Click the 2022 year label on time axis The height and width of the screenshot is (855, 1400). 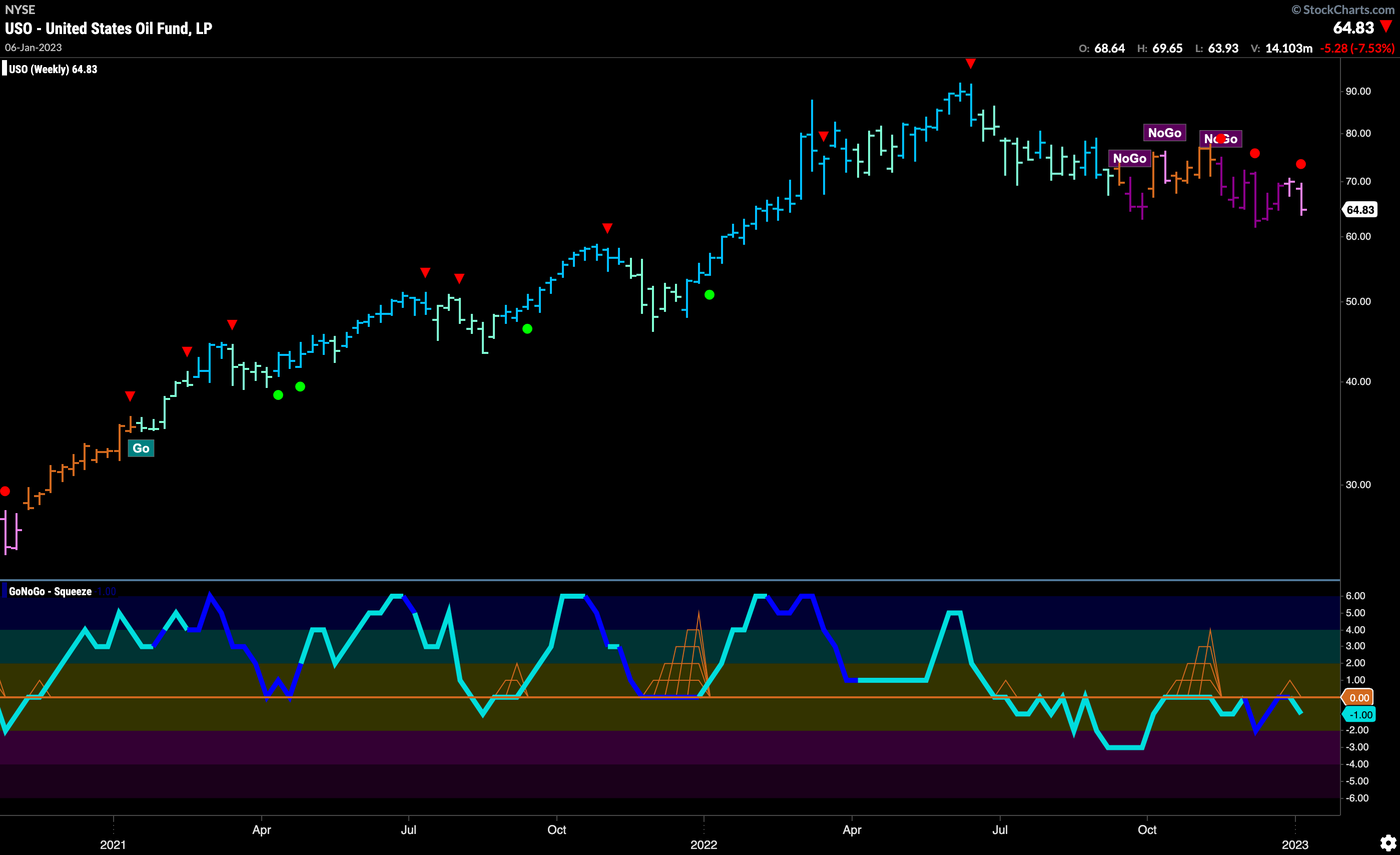pyautogui.click(x=704, y=845)
